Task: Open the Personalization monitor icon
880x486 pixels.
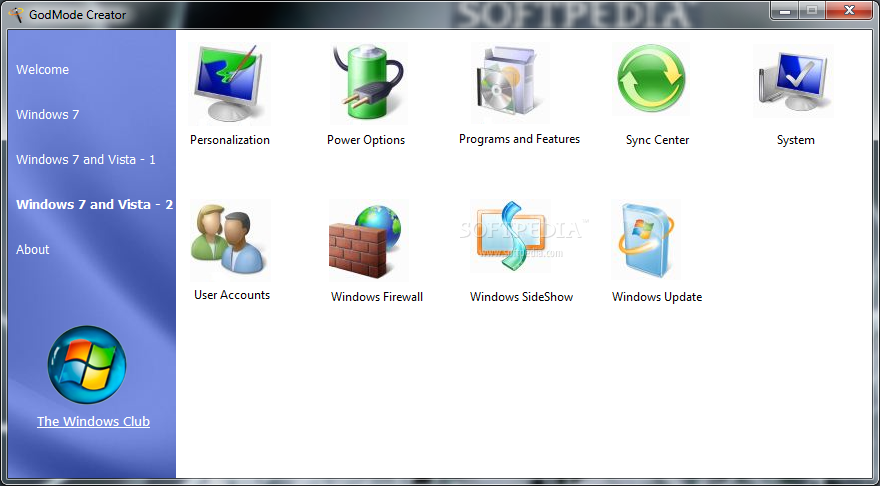Action: [230, 83]
